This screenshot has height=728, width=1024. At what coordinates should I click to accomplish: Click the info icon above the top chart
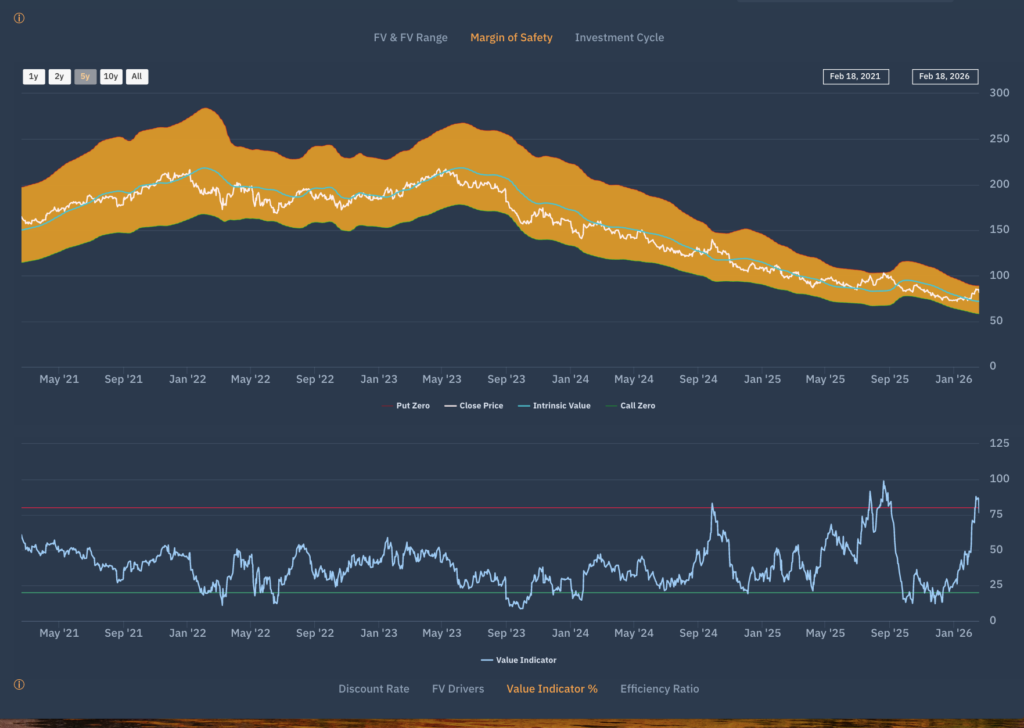[19, 18]
